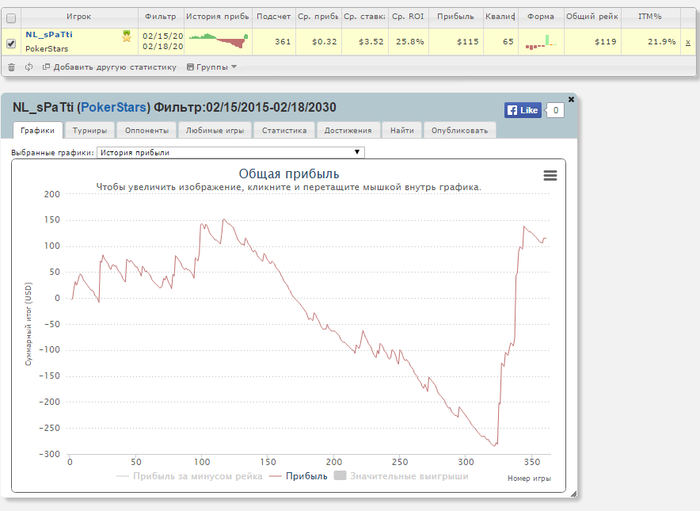Toggle the select-all checkbox in table header
Viewport: 700px width, 511px height.
[11, 18]
